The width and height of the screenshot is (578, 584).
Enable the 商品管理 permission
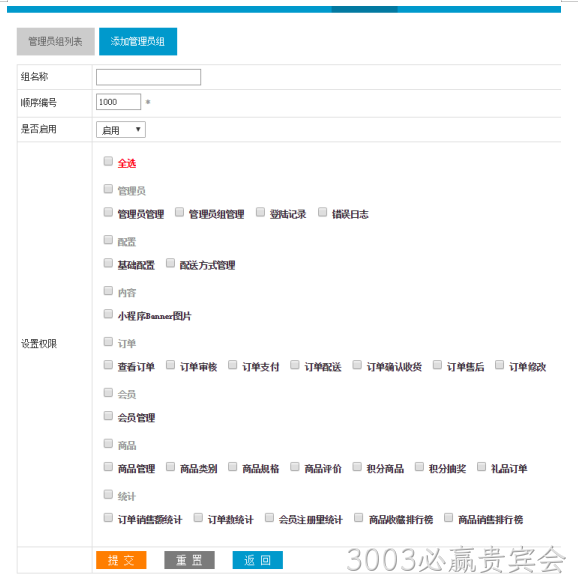(108, 467)
